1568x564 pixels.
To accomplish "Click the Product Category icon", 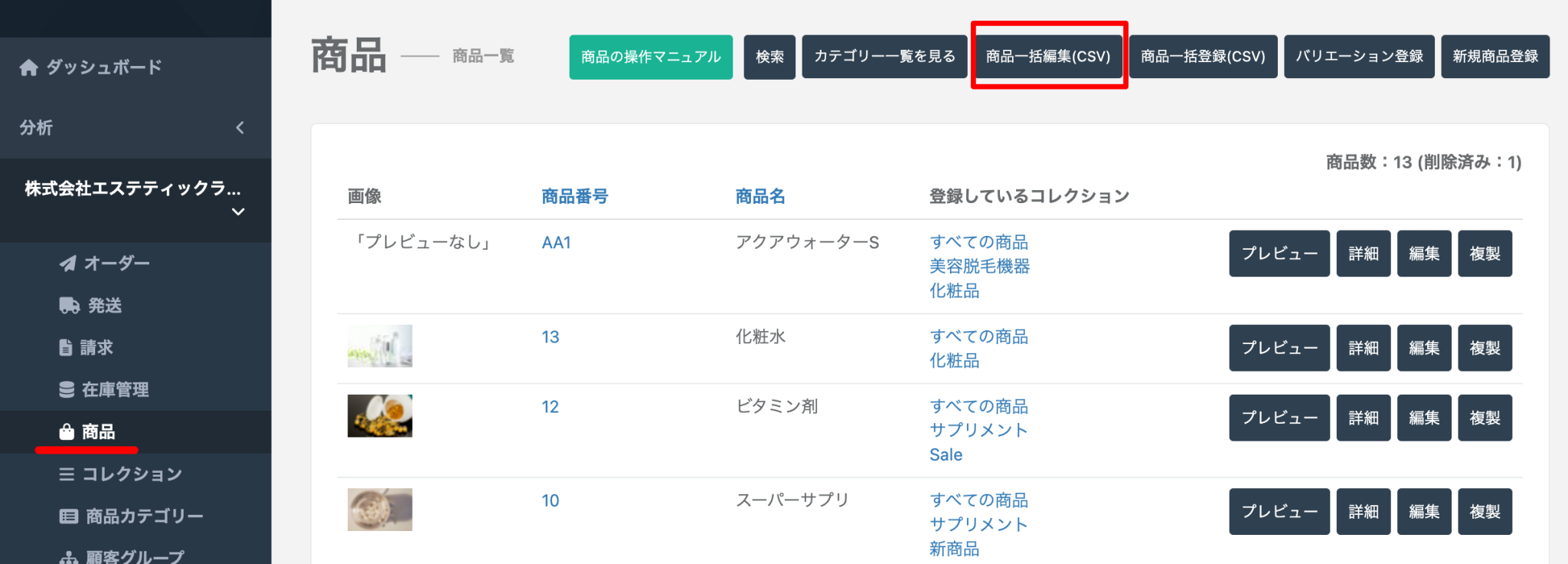I will coord(68,516).
